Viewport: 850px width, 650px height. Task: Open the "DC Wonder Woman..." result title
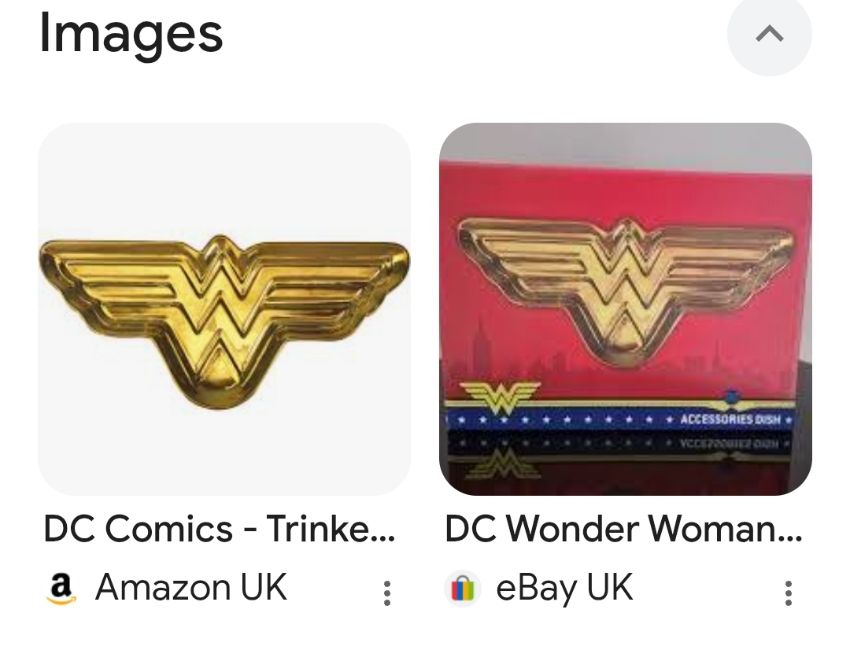click(623, 529)
